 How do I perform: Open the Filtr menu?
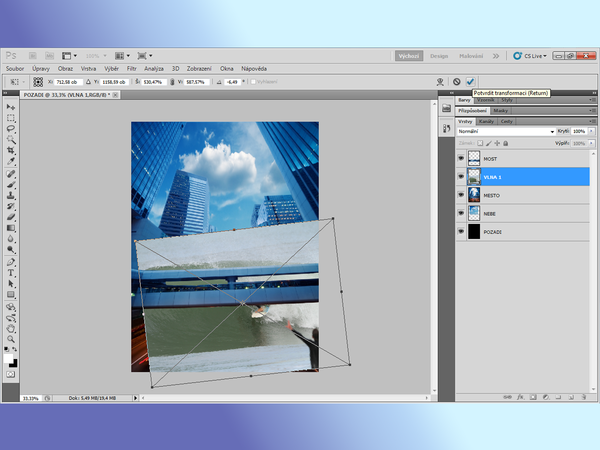[132, 68]
